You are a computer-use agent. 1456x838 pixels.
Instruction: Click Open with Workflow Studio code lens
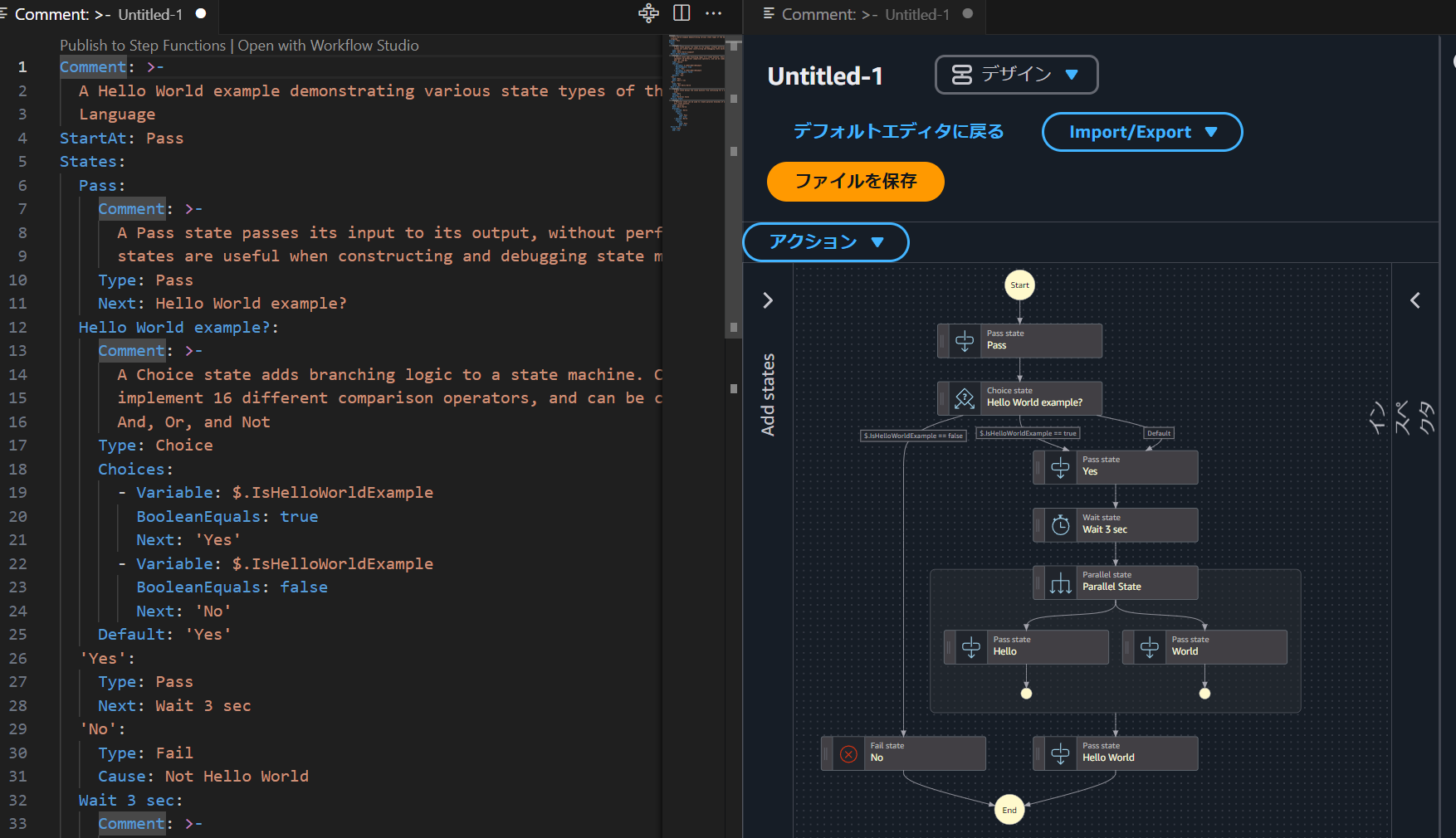click(329, 46)
